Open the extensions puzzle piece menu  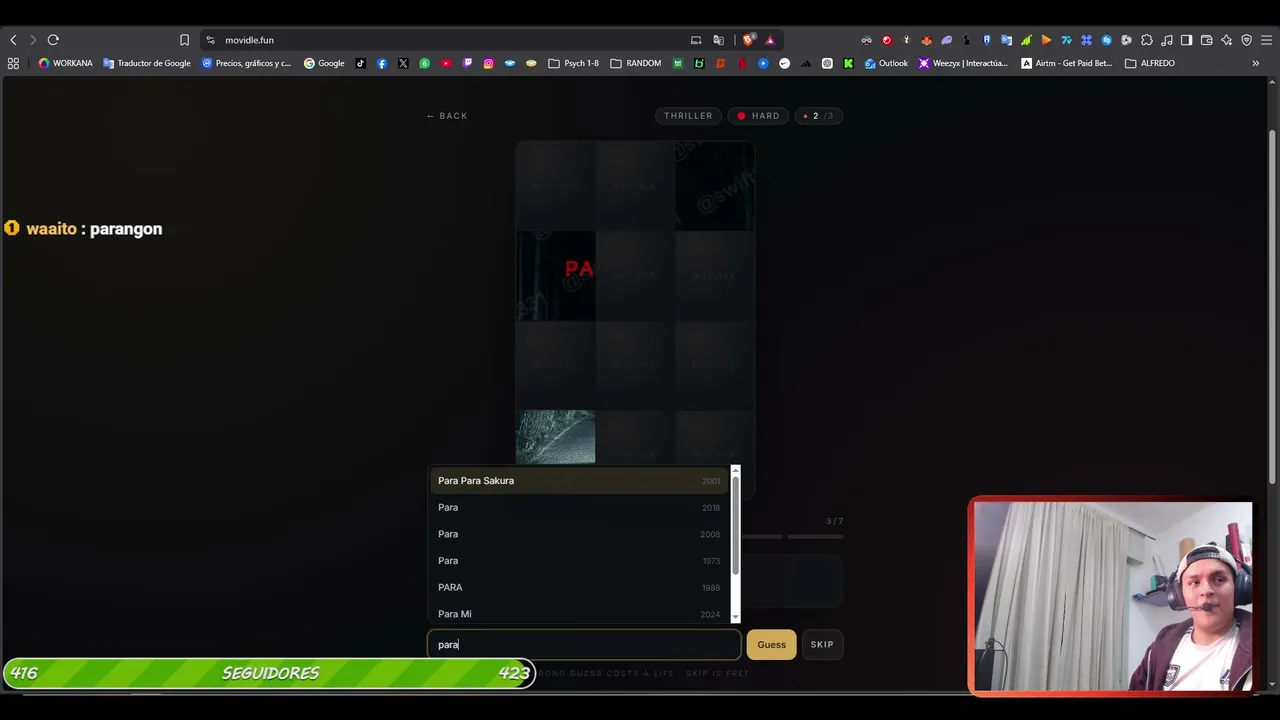click(x=1147, y=40)
